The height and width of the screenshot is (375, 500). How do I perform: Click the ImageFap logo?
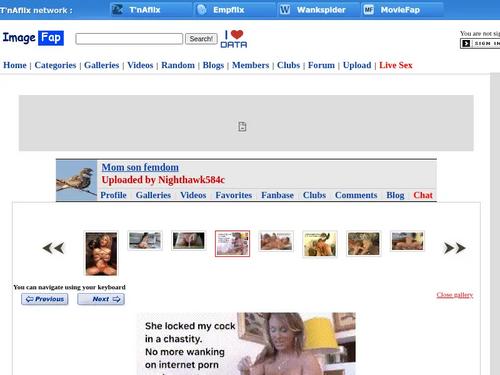coord(33,38)
